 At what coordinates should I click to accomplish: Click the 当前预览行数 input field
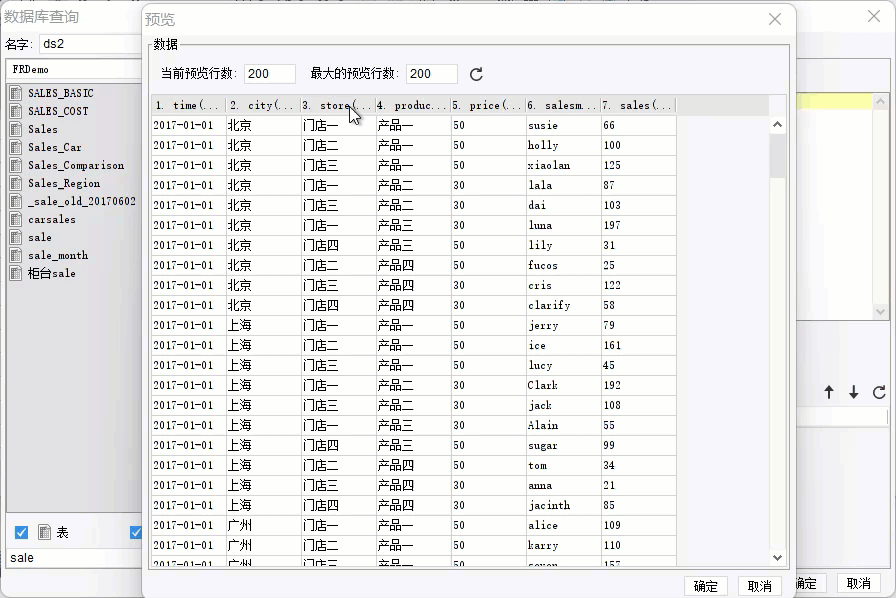(x=270, y=74)
